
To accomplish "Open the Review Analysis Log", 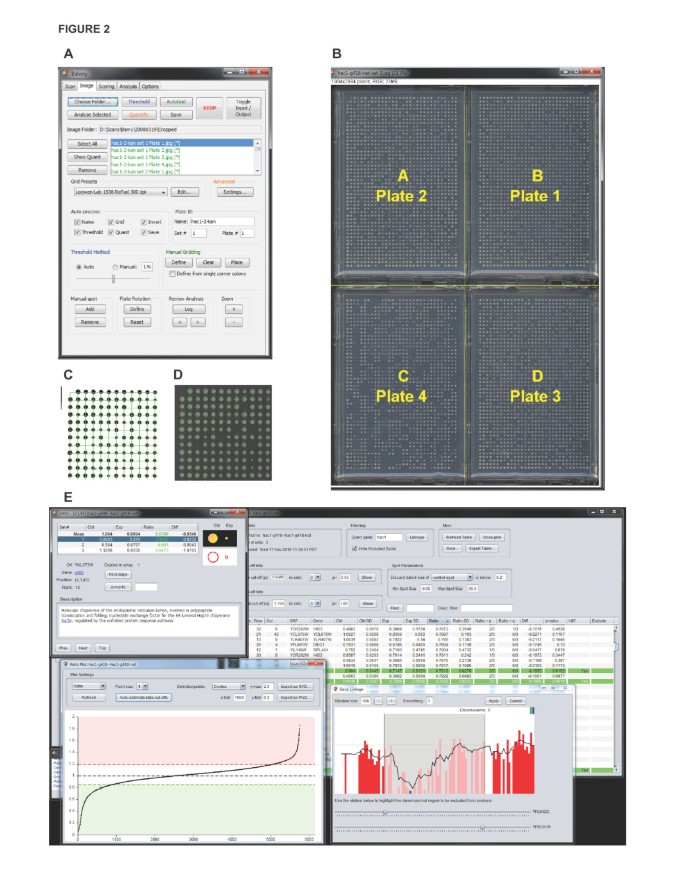I will point(189,309).
